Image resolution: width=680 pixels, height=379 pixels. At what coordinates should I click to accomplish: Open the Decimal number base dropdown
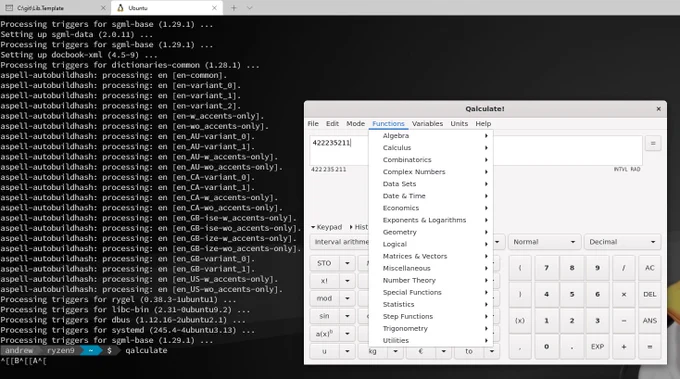[622, 242]
